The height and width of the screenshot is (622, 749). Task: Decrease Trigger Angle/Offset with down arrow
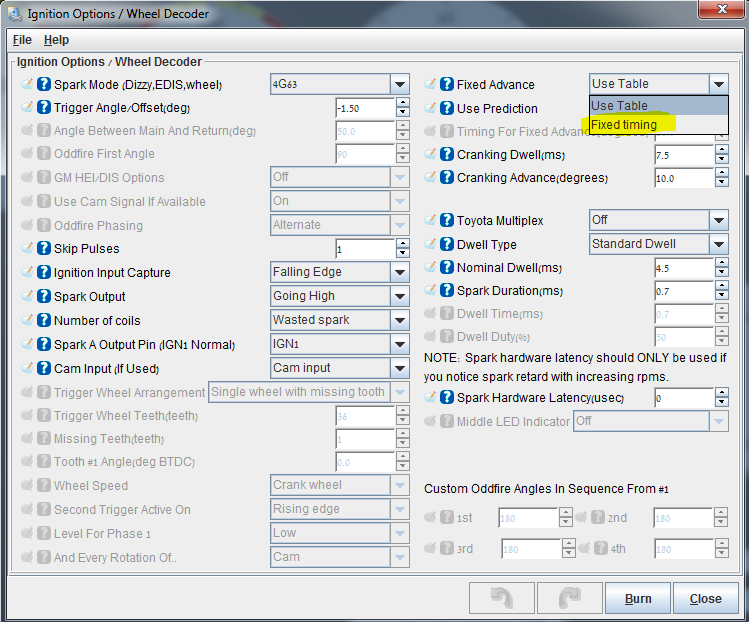click(403, 113)
